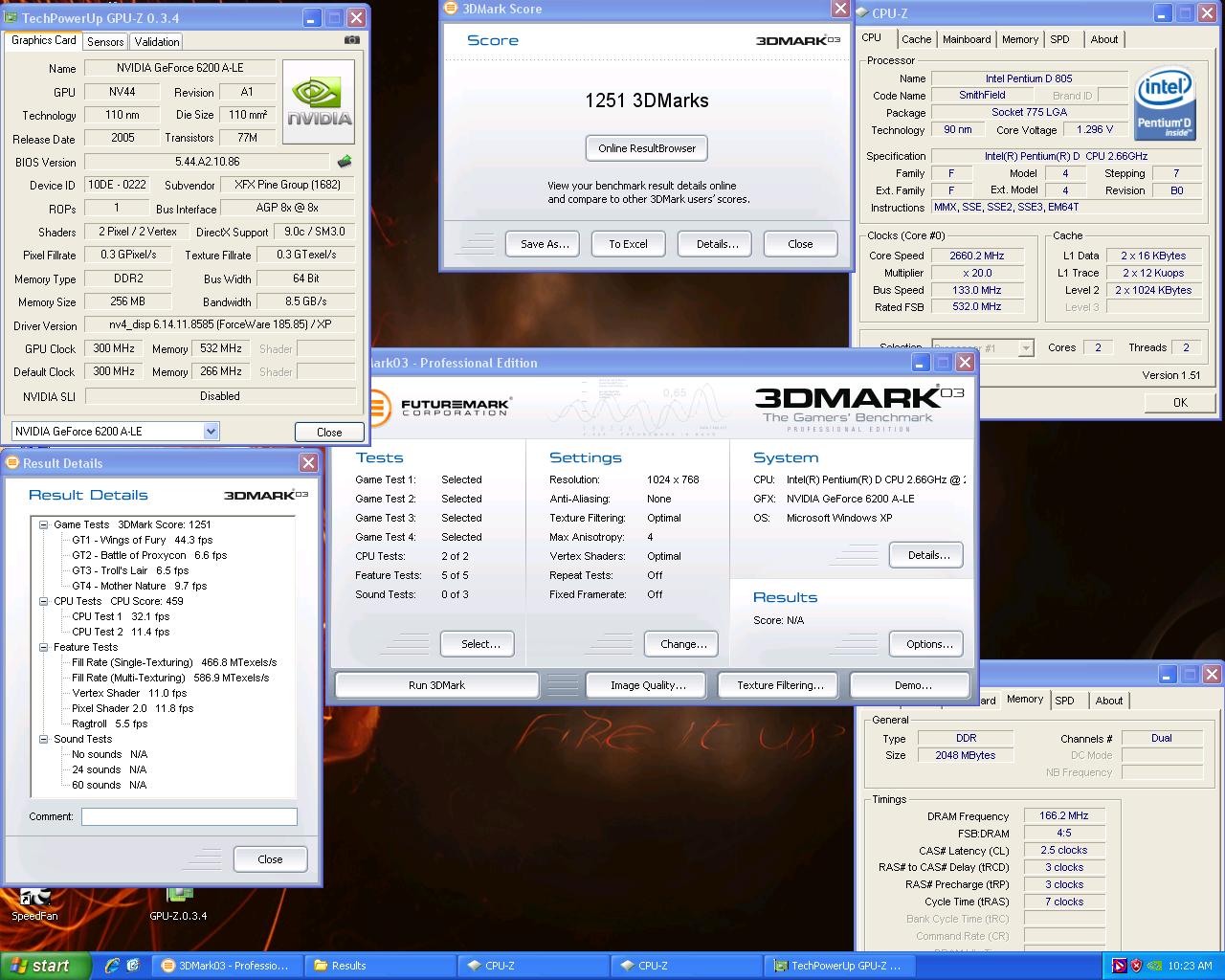Click the GPU-Z screenshot camera icon
This screenshot has height=980, width=1225.
pyautogui.click(x=352, y=40)
